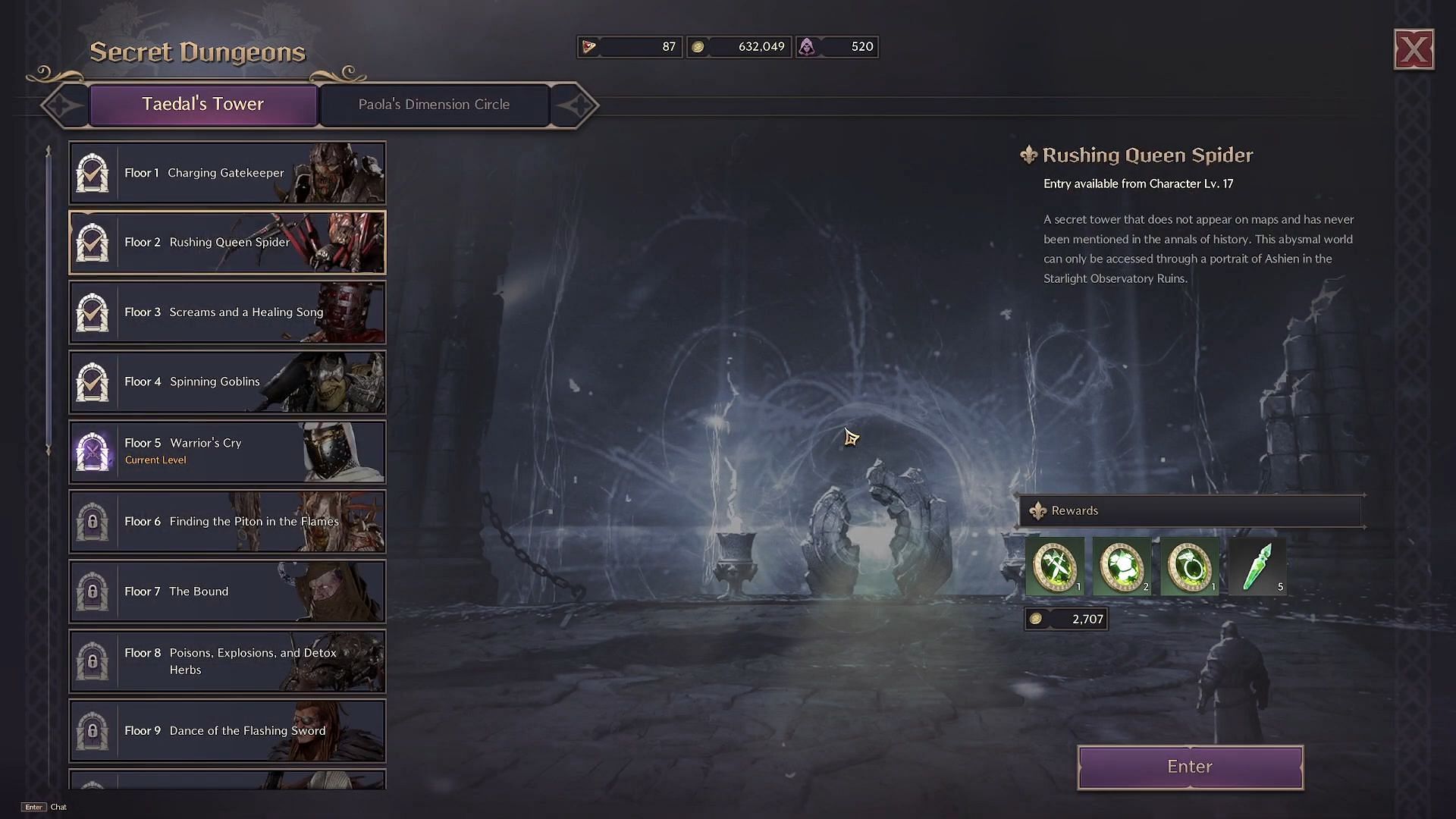1456x819 pixels.
Task: Click the close dungeon screen button
Action: [x=1414, y=49]
